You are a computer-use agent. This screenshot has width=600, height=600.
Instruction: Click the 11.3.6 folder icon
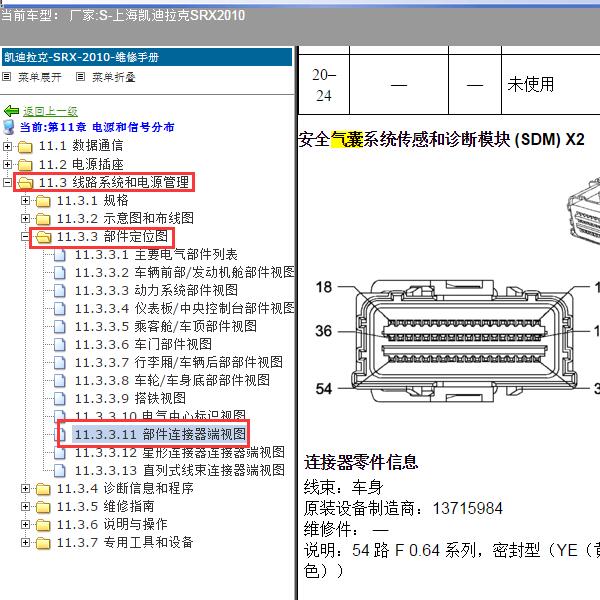[x=43, y=525]
